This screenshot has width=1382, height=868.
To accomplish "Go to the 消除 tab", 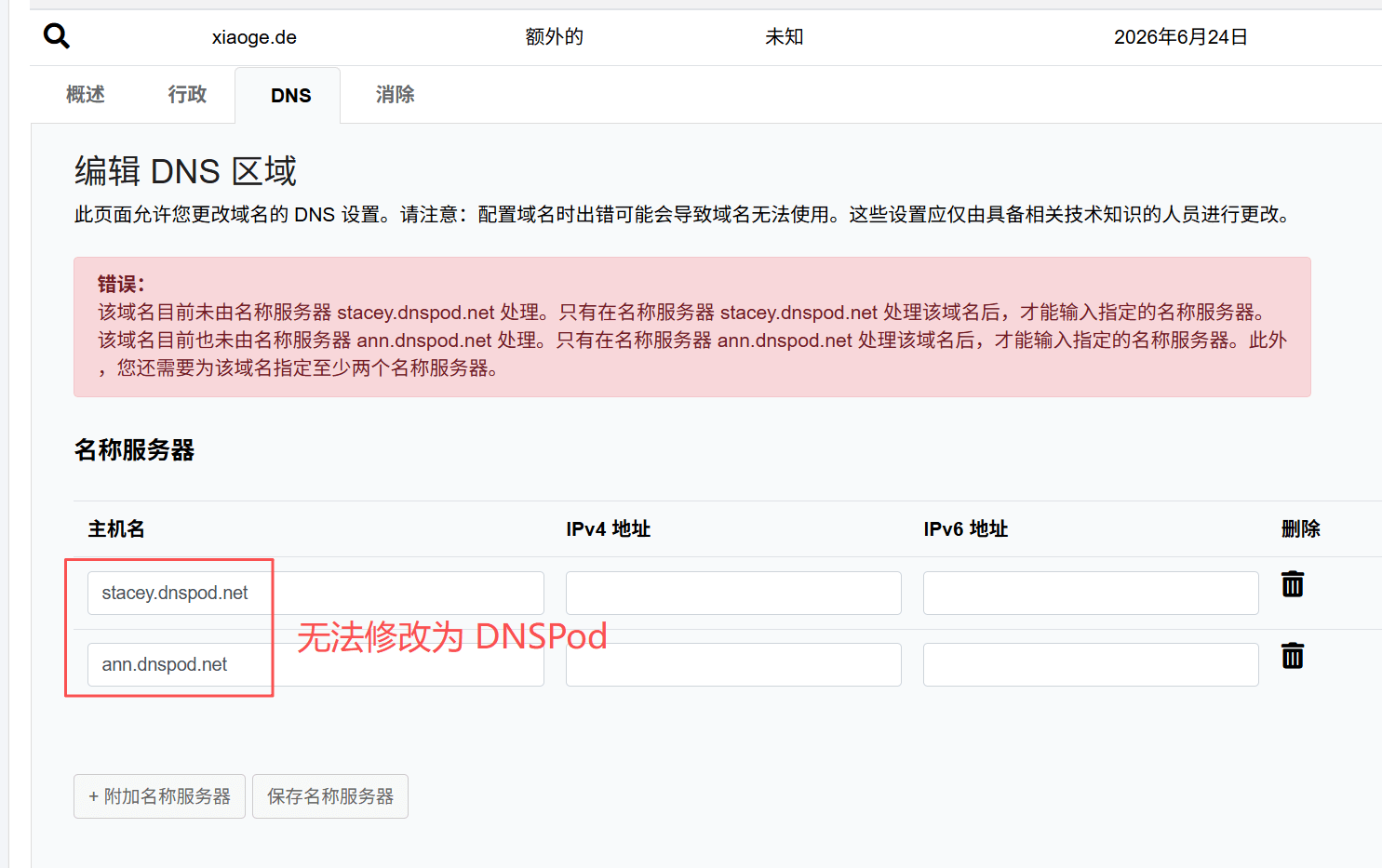I will [x=395, y=95].
